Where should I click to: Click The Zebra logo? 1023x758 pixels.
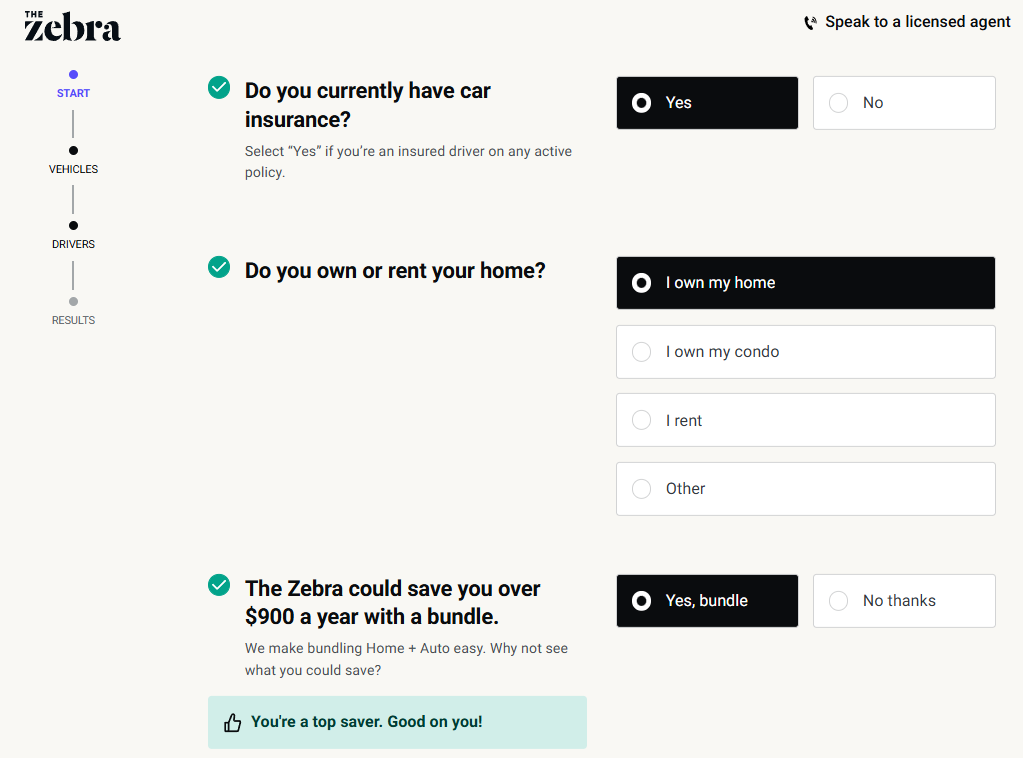coord(72,26)
